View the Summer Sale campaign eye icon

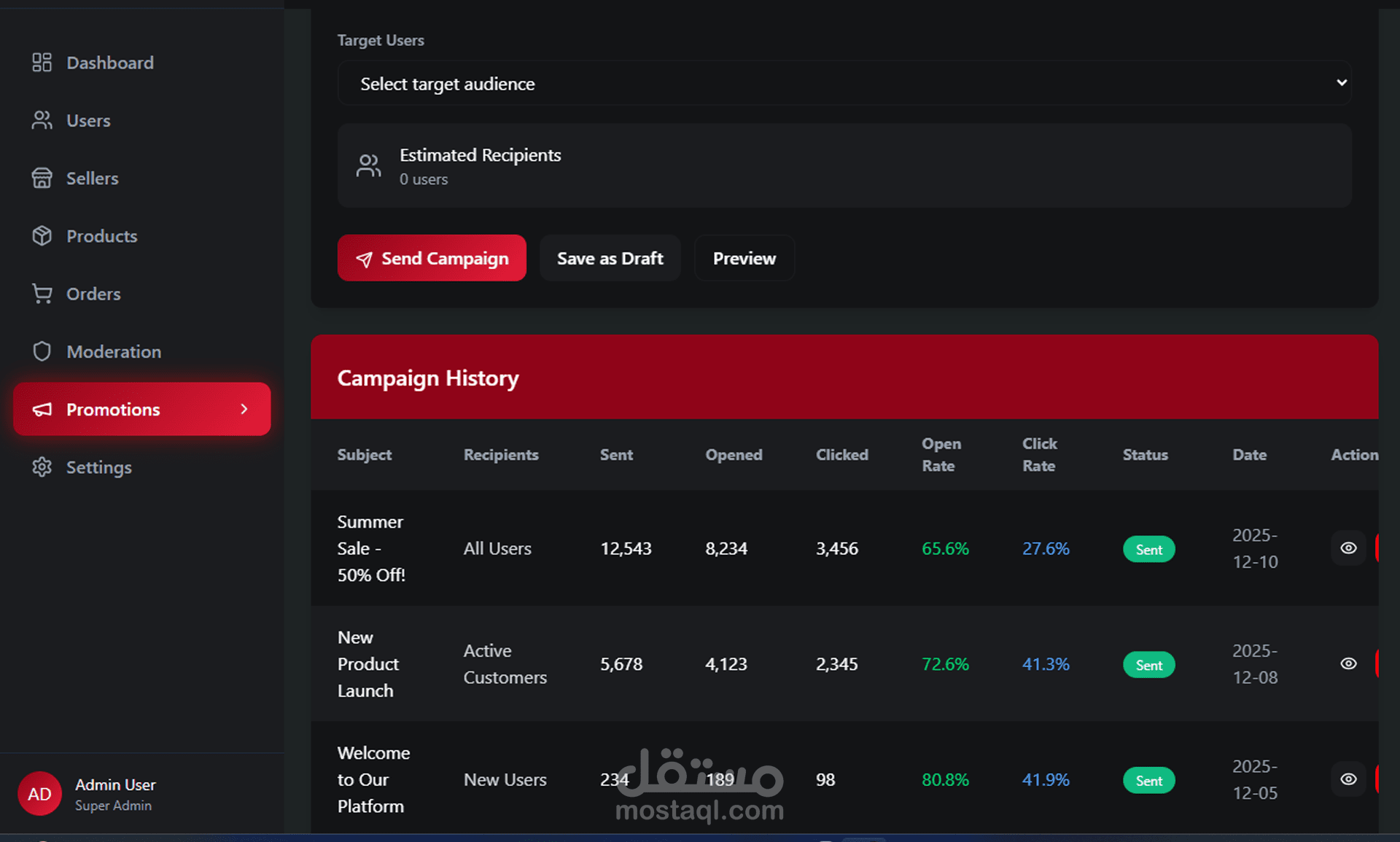[x=1348, y=548]
